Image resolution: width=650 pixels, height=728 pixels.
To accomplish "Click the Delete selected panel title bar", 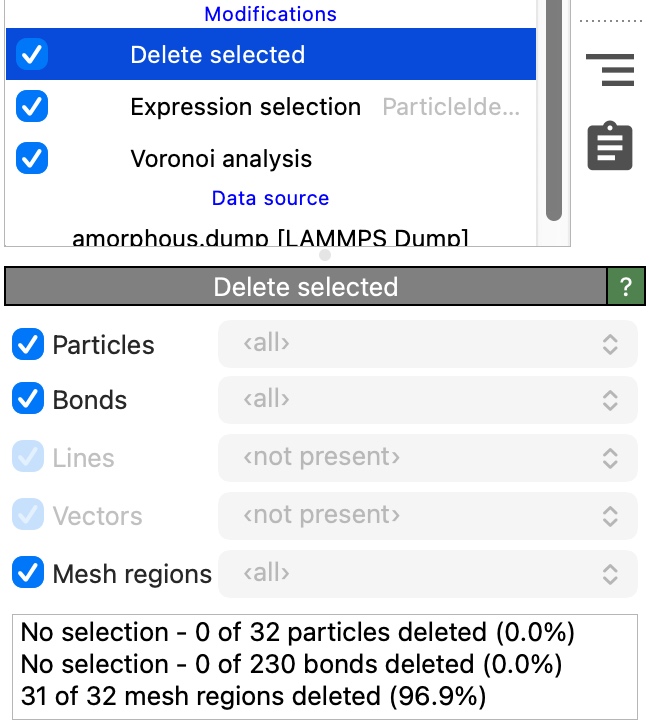I will coord(305,288).
